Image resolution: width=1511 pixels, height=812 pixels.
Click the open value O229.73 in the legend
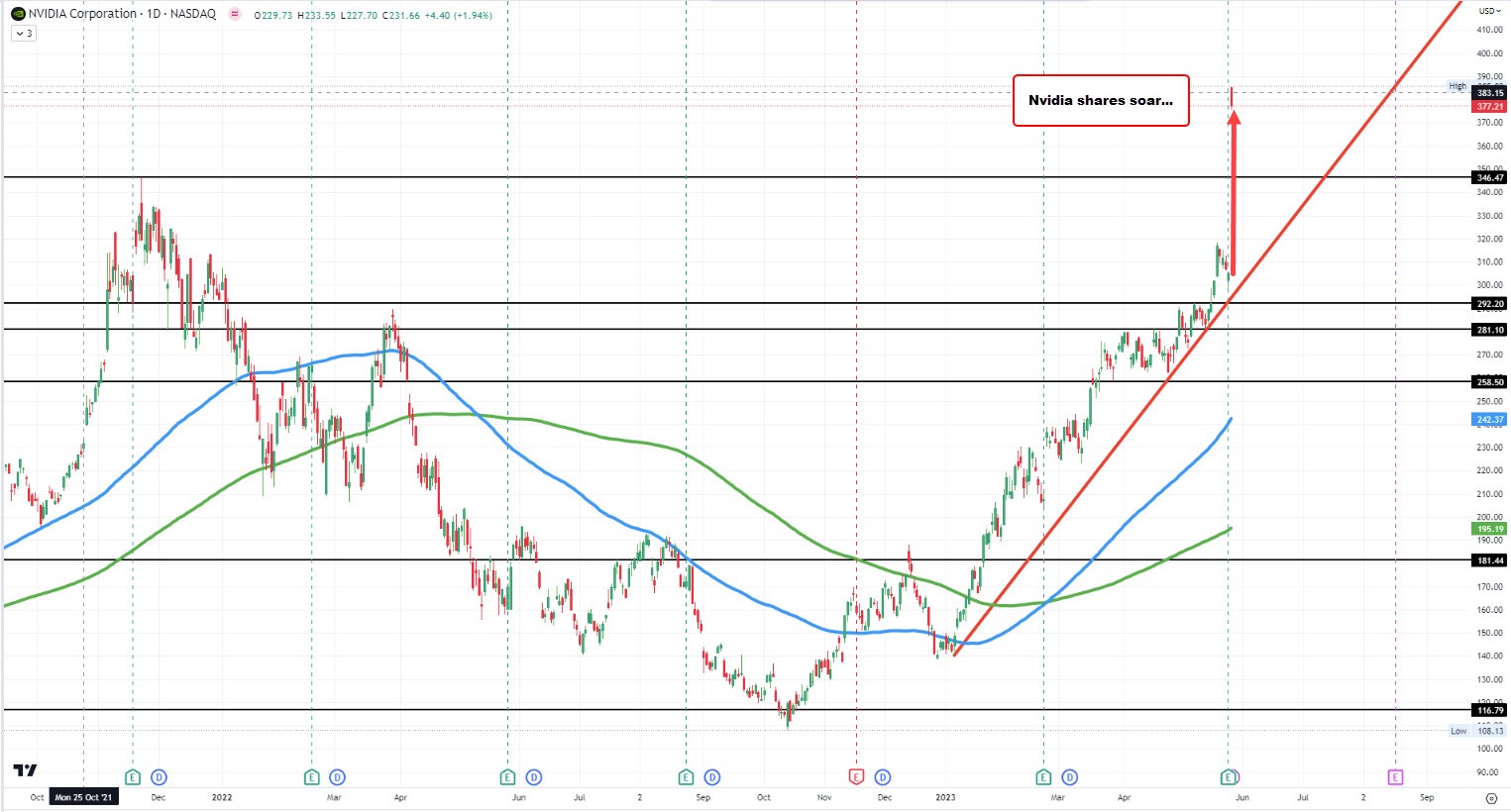(273, 16)
